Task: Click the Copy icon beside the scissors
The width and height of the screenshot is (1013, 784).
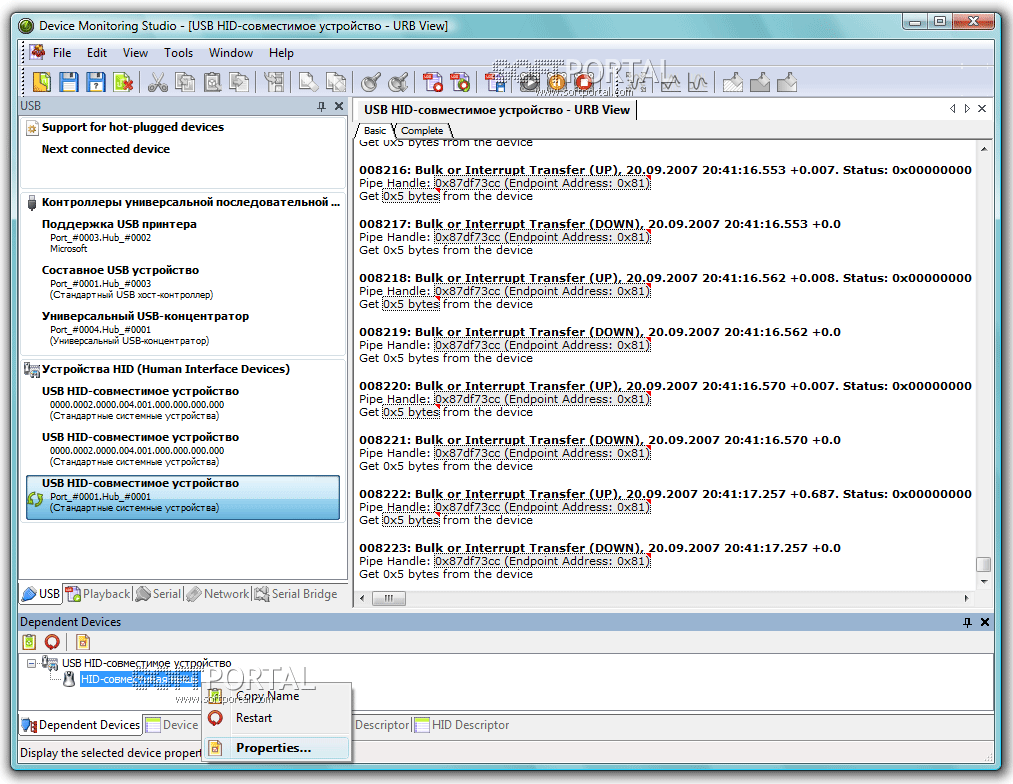Action: (x=185, y=82)
